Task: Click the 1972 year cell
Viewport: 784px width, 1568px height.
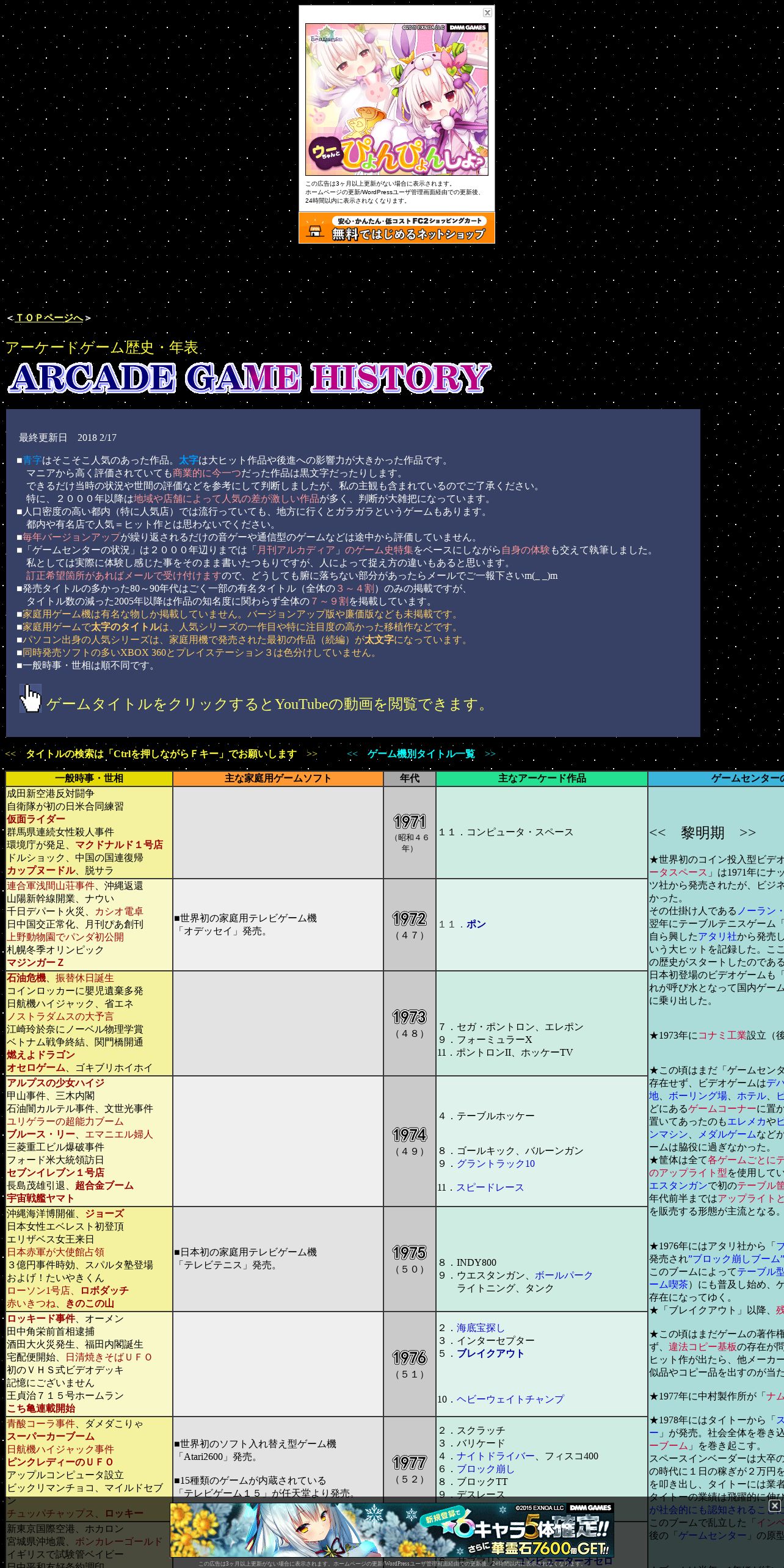Action: (x=410, y=925)
